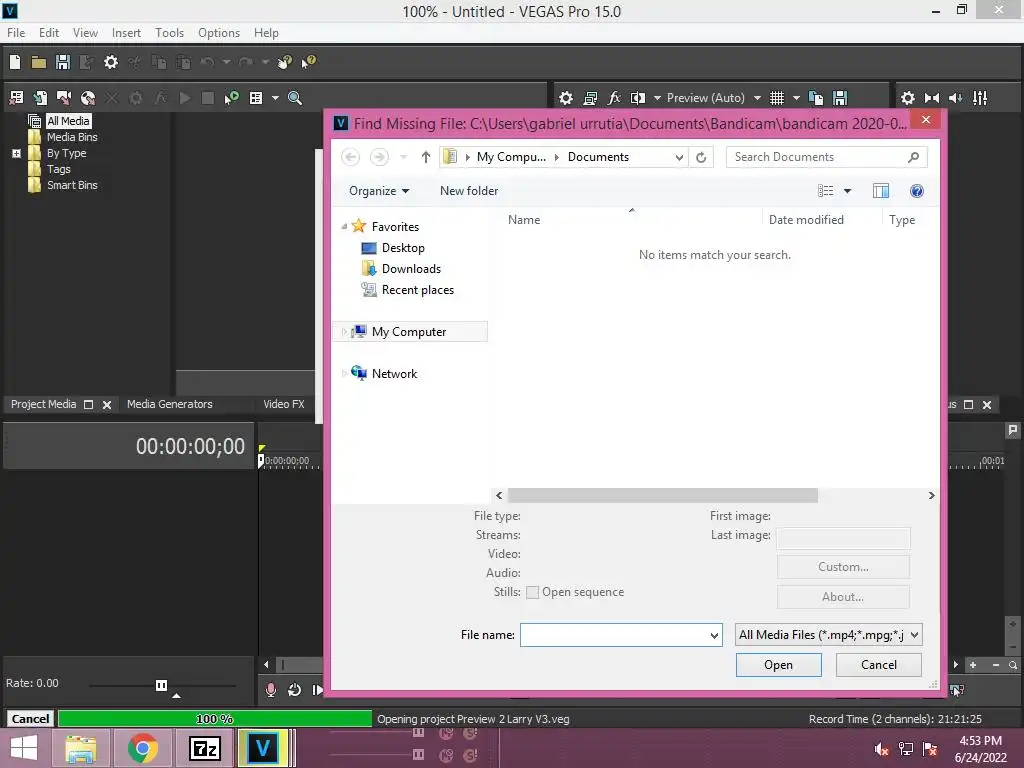
Task: Collapse the Favorites group
Action: pos(344,227)
